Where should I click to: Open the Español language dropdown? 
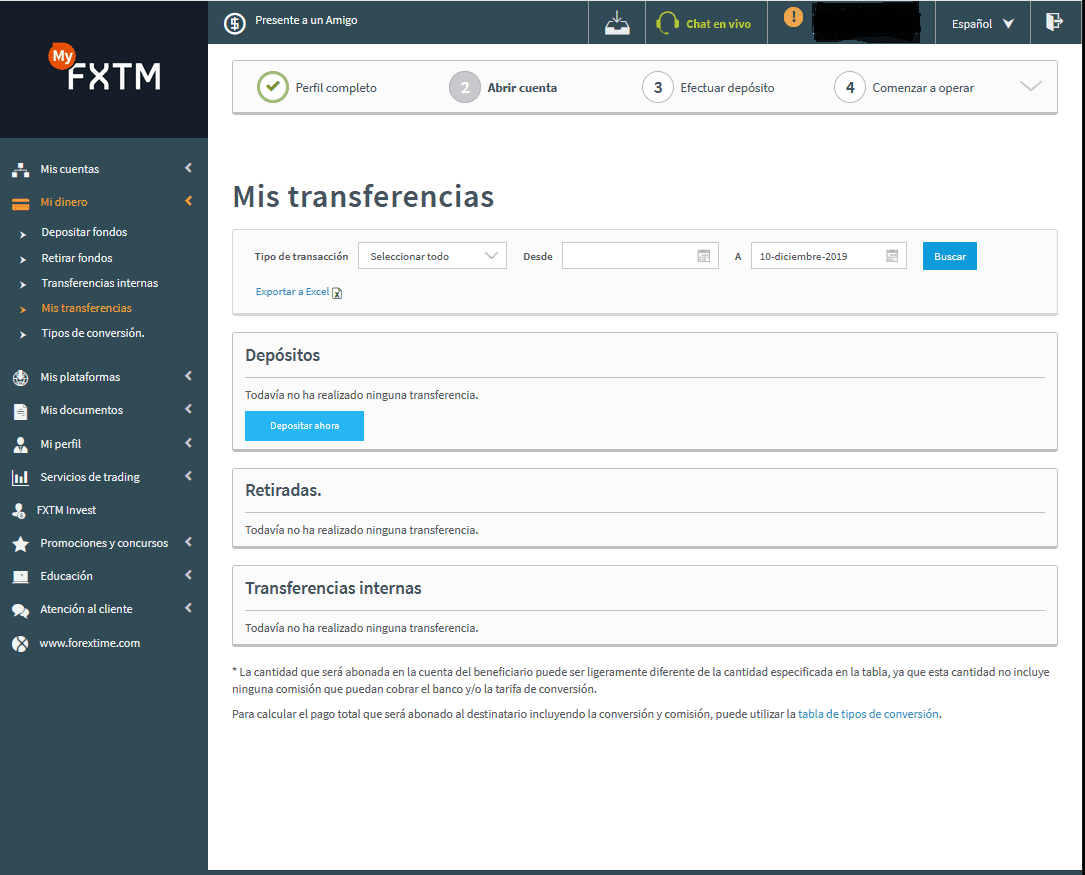click(x=983, y=23)
